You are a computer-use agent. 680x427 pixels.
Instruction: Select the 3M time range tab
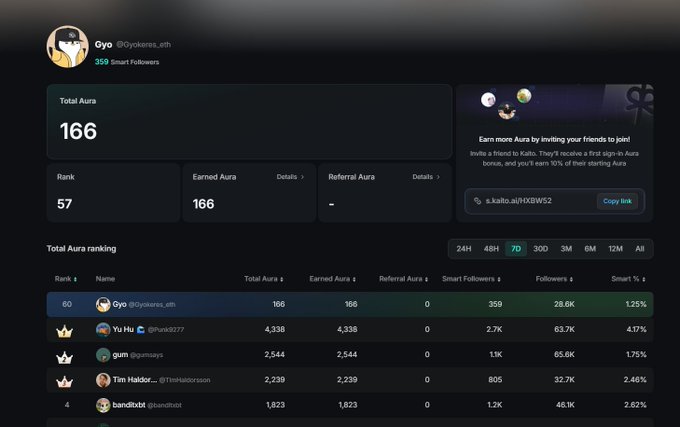(x=566, y=249)
